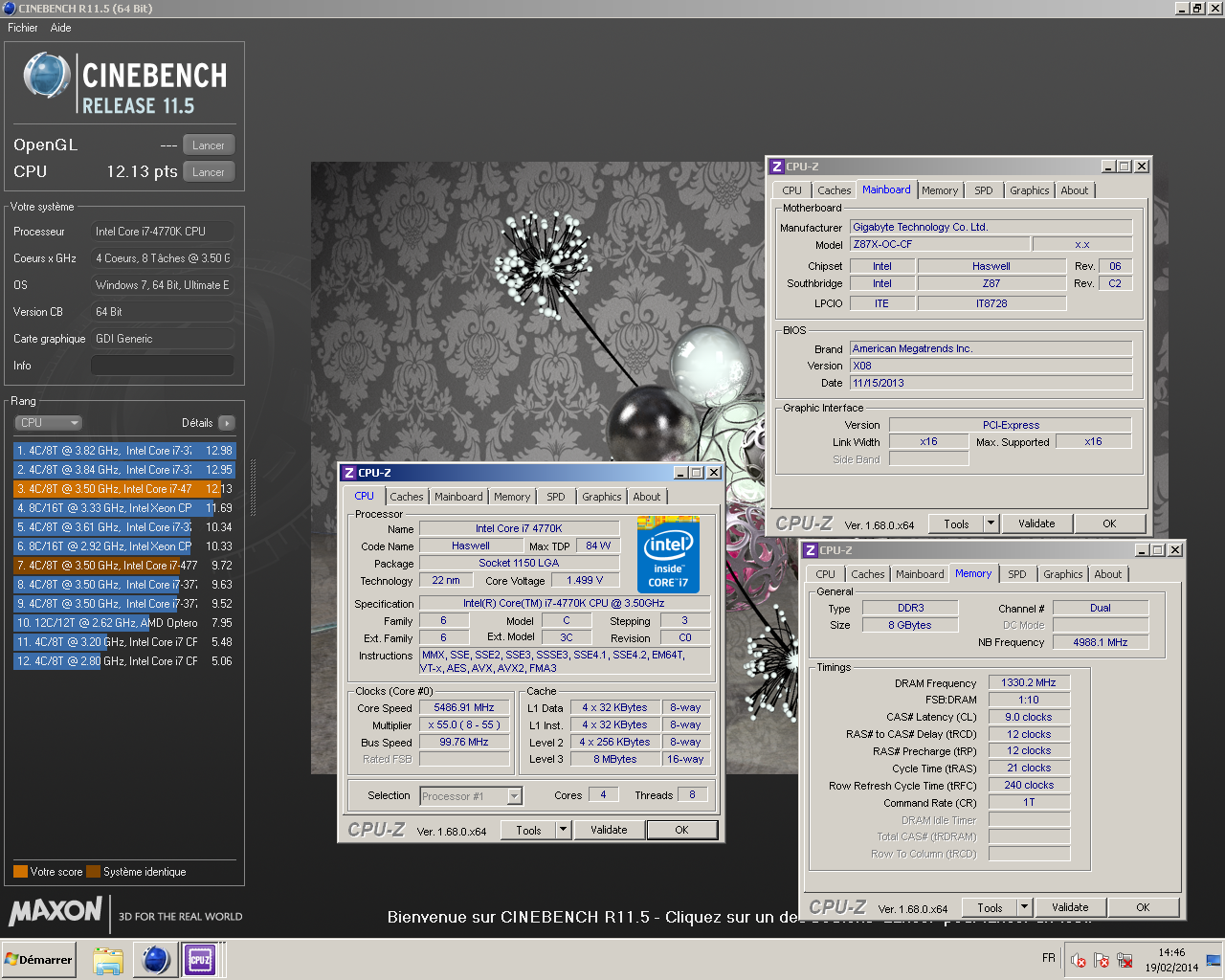Click Tools in CPU-Z CPU window
Viewport: 1225px width, 980px height.
click(x=528, y=831)
